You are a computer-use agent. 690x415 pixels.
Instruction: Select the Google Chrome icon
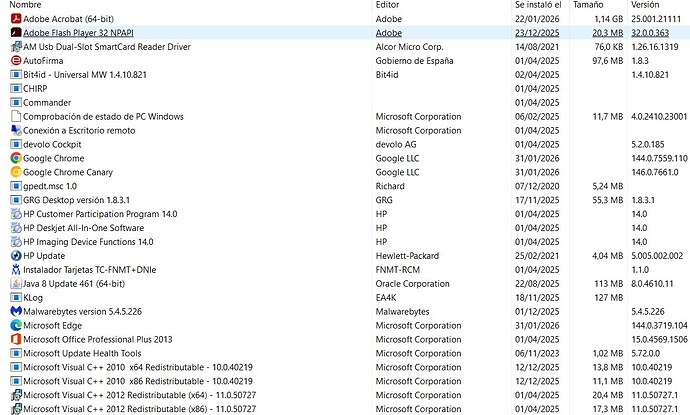15,158
